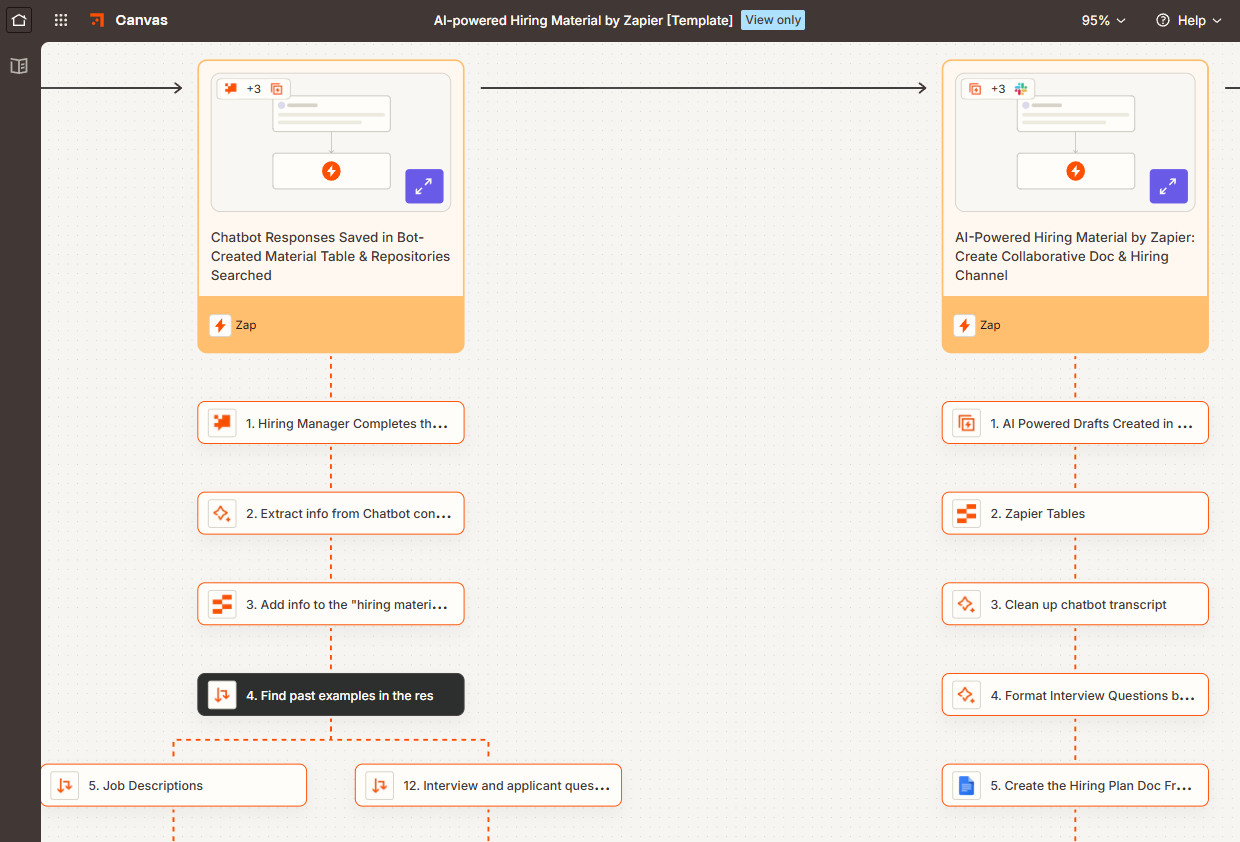
Task: Click the Paths icon on '5. Job Descriptions'
Action: (x=64, y=785)
